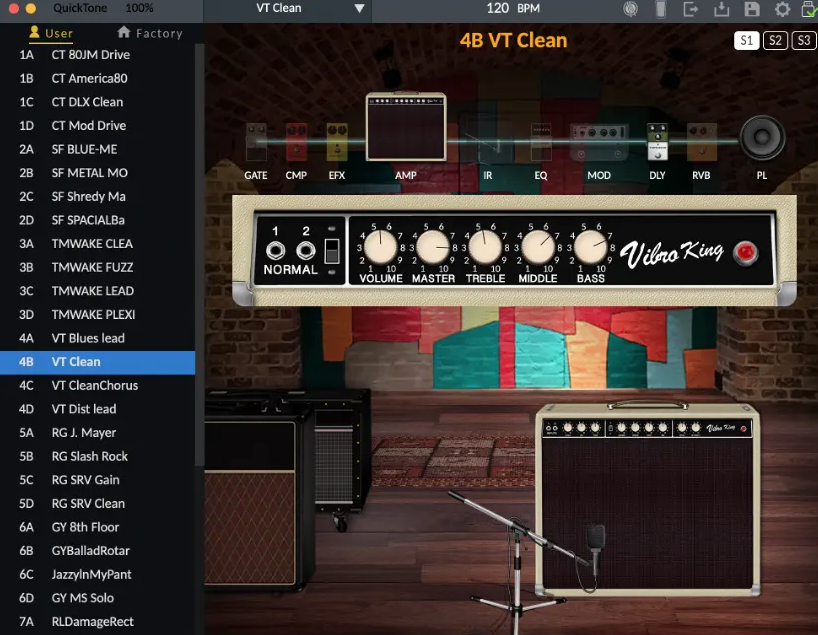Open the MOD effect block
The height and width of the screenshot is (635, 818).
click(x=599, y=140)
